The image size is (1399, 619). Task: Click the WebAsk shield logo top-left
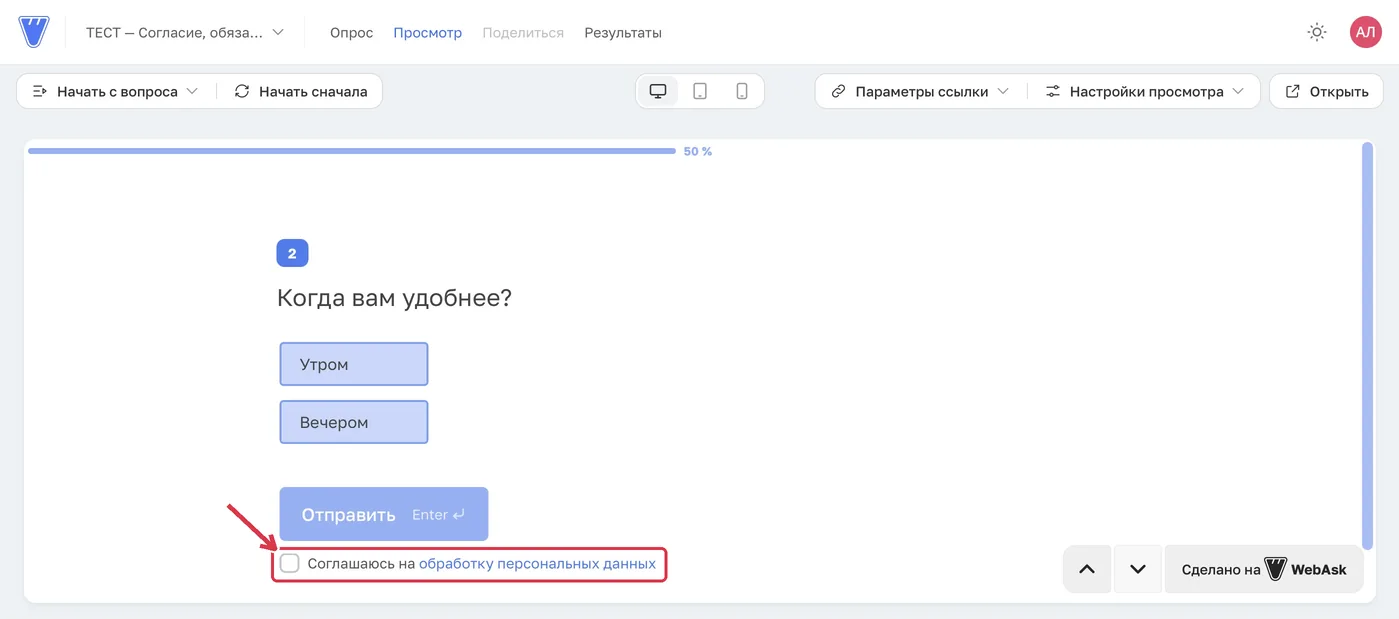(34, 32)
